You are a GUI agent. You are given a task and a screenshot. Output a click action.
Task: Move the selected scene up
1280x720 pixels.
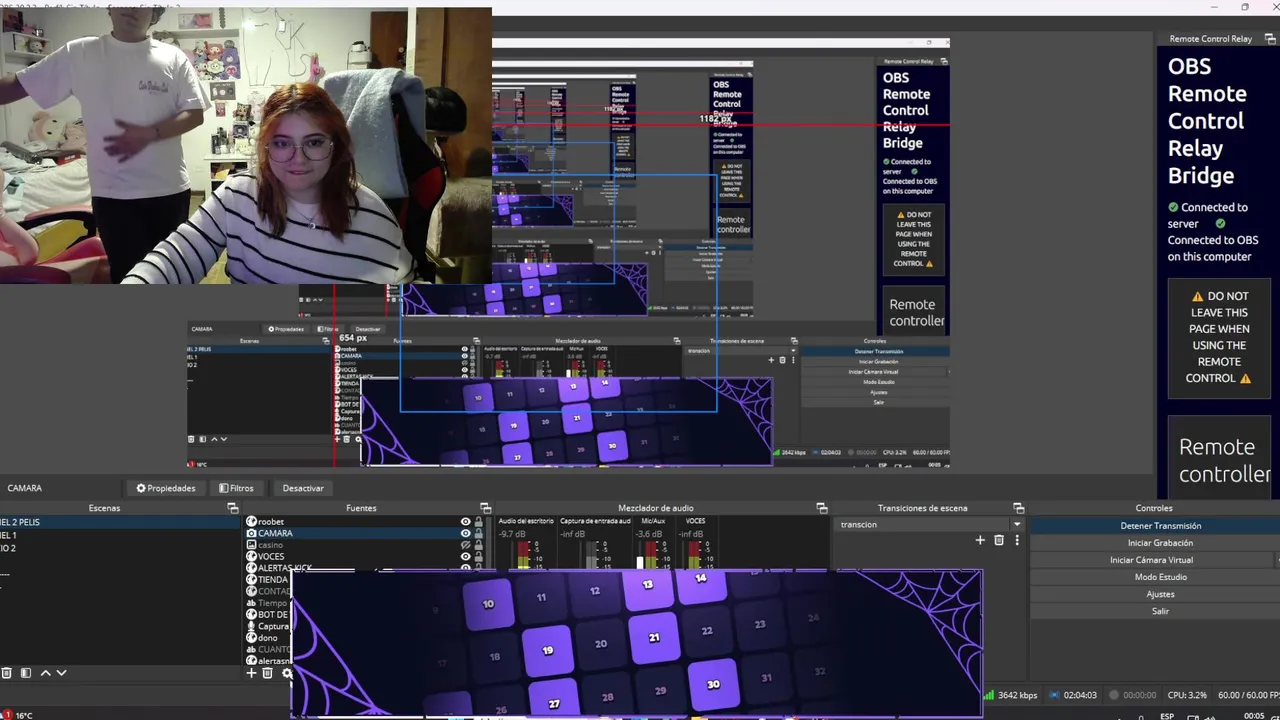click(45, 673)
